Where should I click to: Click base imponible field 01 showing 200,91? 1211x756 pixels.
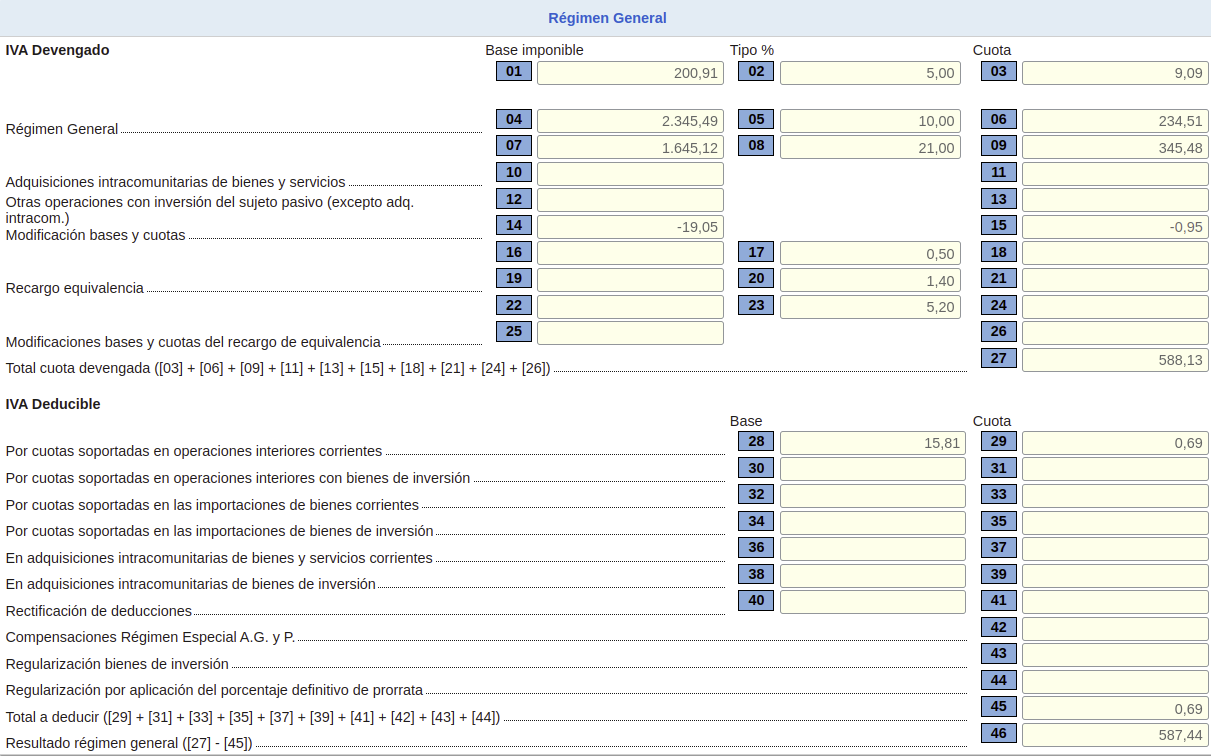tap(630, 73)
